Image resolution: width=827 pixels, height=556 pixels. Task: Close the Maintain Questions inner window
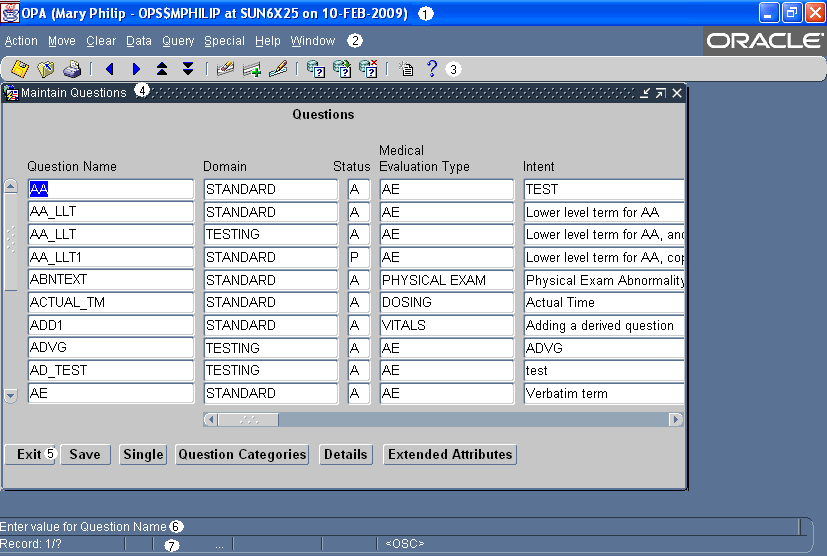(677, 93)
